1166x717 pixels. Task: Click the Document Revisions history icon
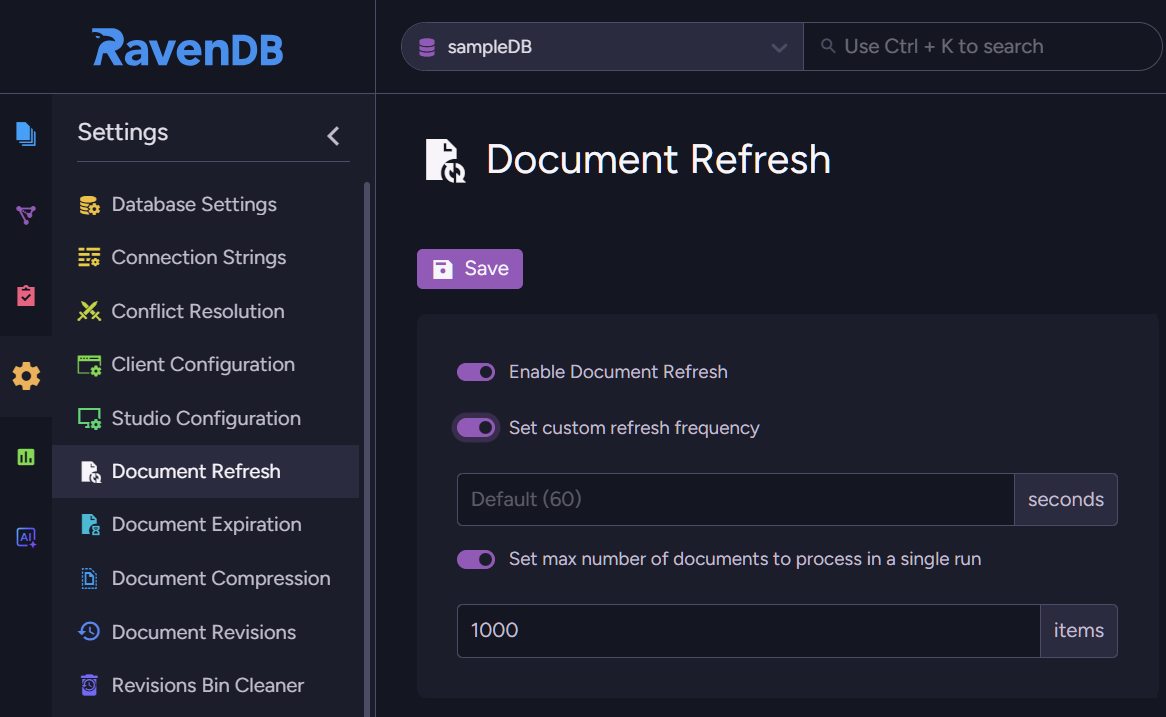point(89,631)
